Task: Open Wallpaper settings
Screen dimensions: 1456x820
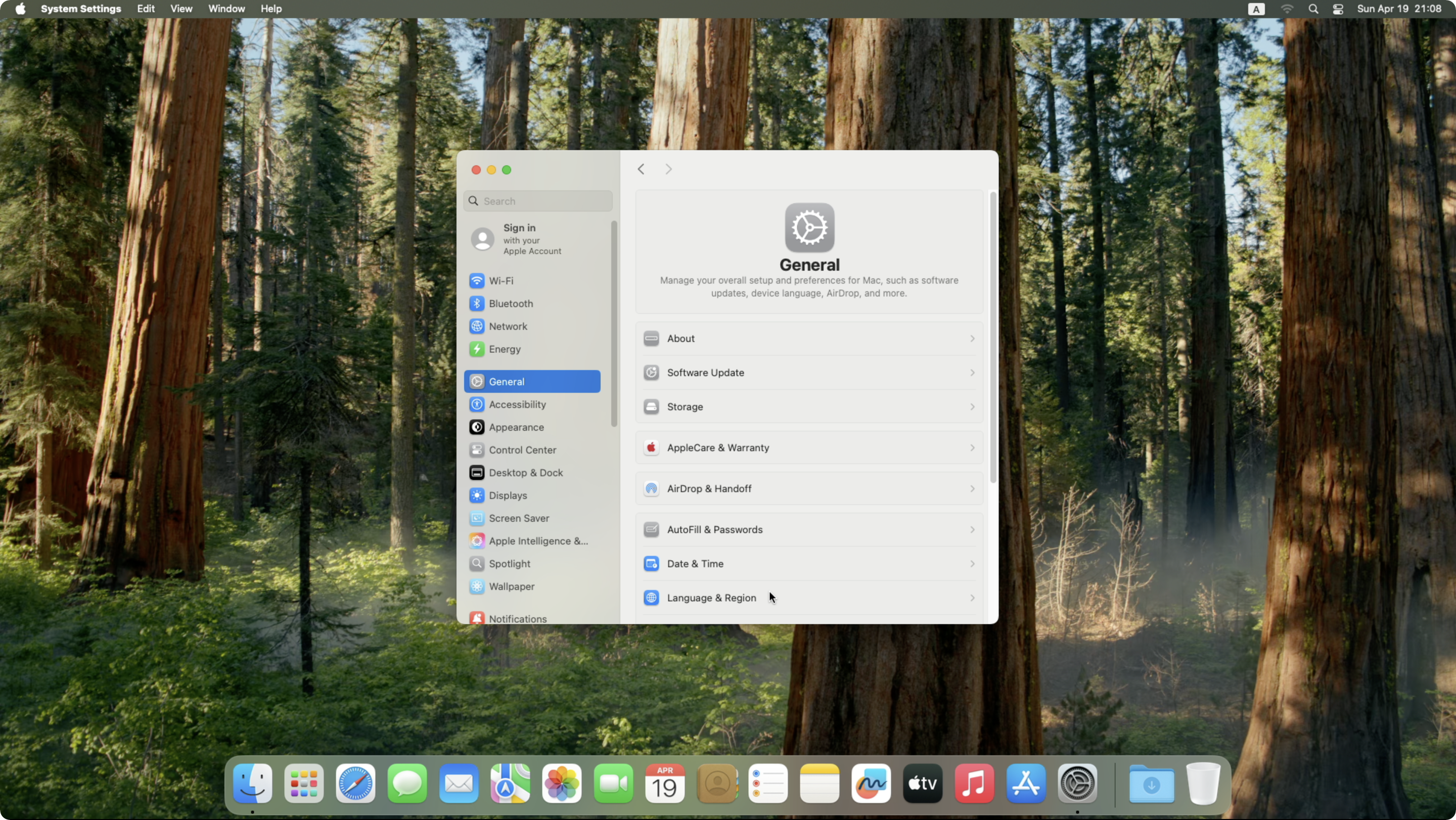Action: (532, 586)
